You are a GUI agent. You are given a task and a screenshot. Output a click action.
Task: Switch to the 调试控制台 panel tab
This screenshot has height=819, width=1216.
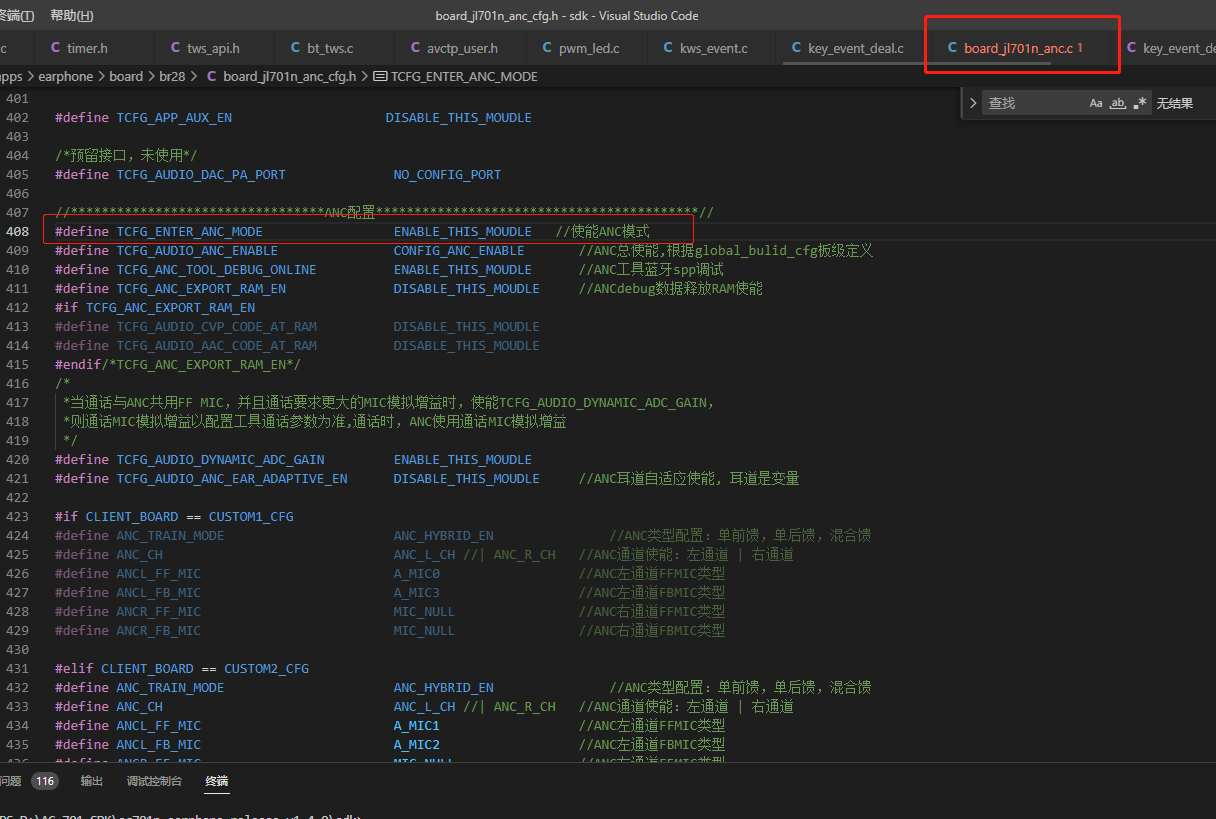click(x=154, y=781)
